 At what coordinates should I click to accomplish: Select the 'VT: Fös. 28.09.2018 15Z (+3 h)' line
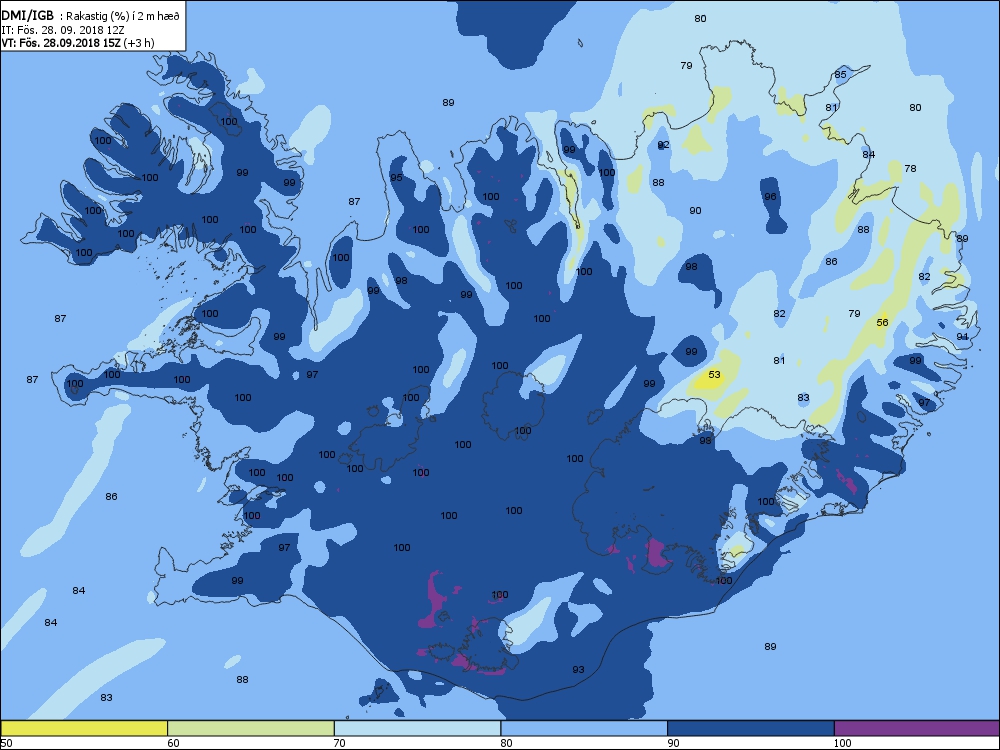point(78,43)
